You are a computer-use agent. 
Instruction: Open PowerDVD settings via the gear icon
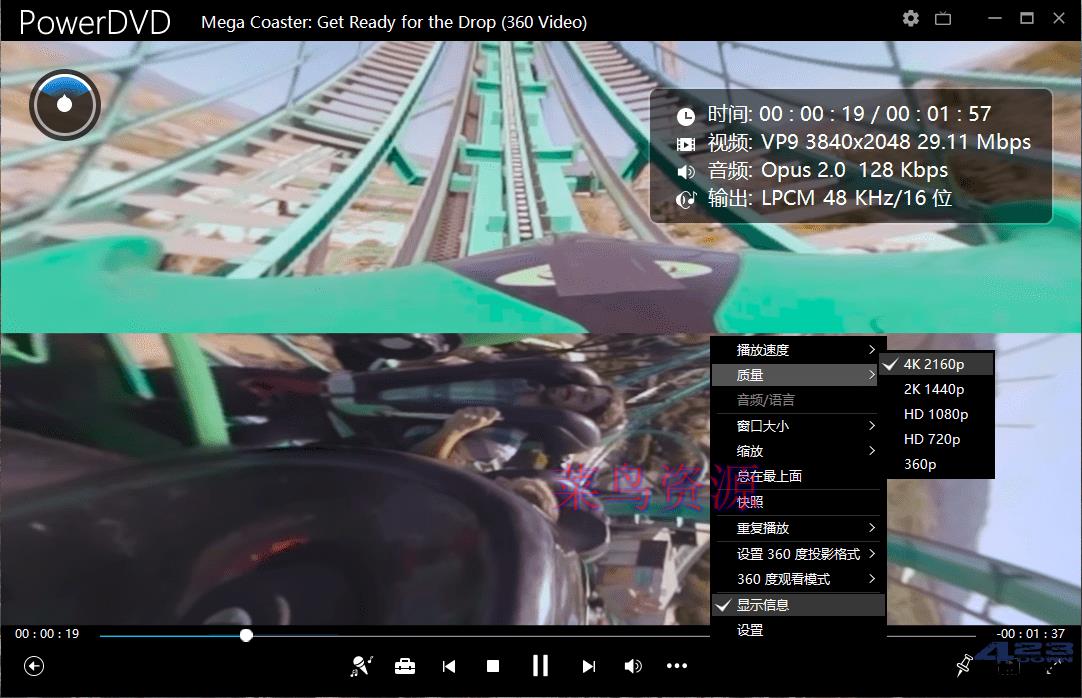pos(910,18)
